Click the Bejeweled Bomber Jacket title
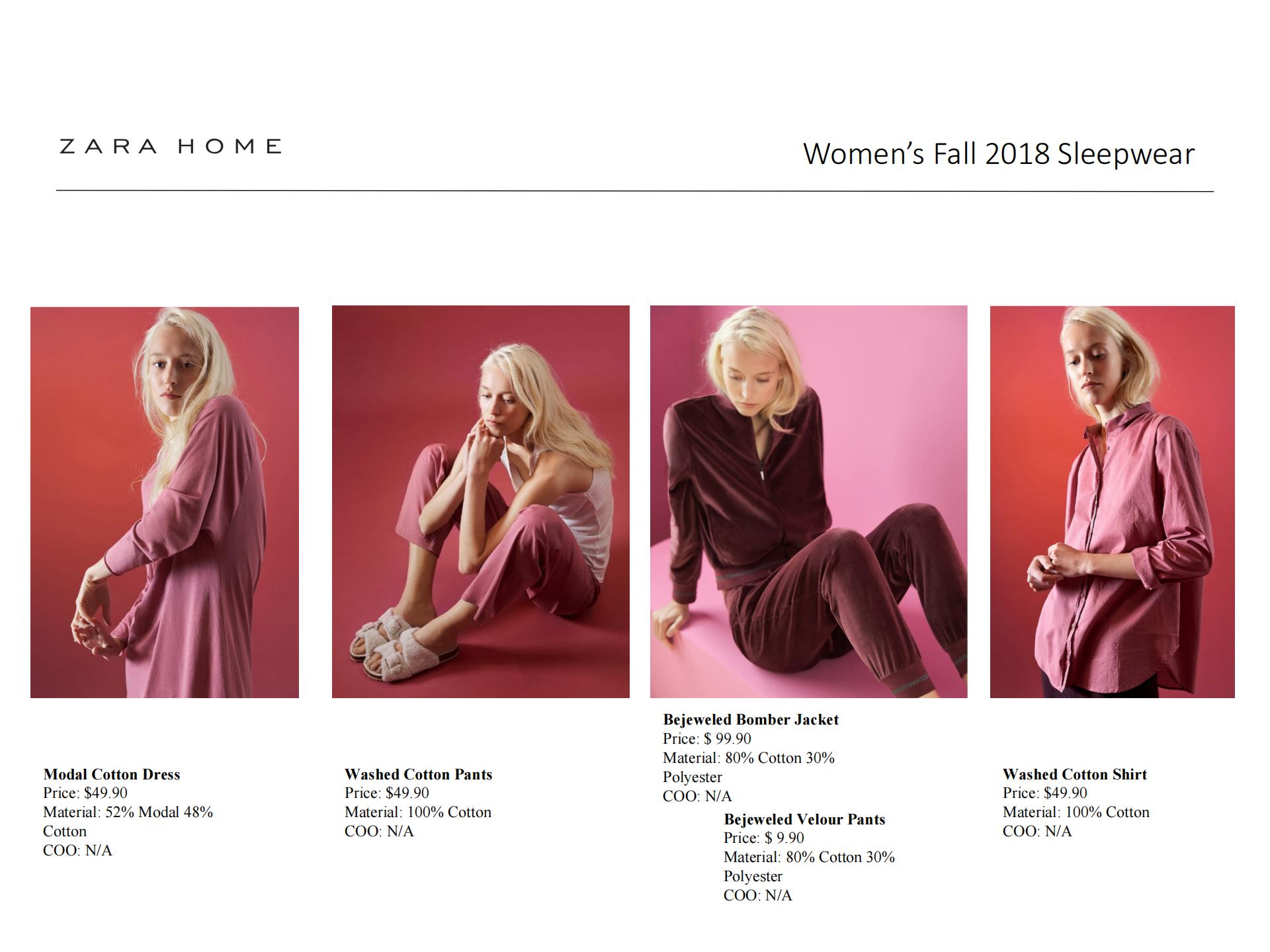 pos(751,719)
